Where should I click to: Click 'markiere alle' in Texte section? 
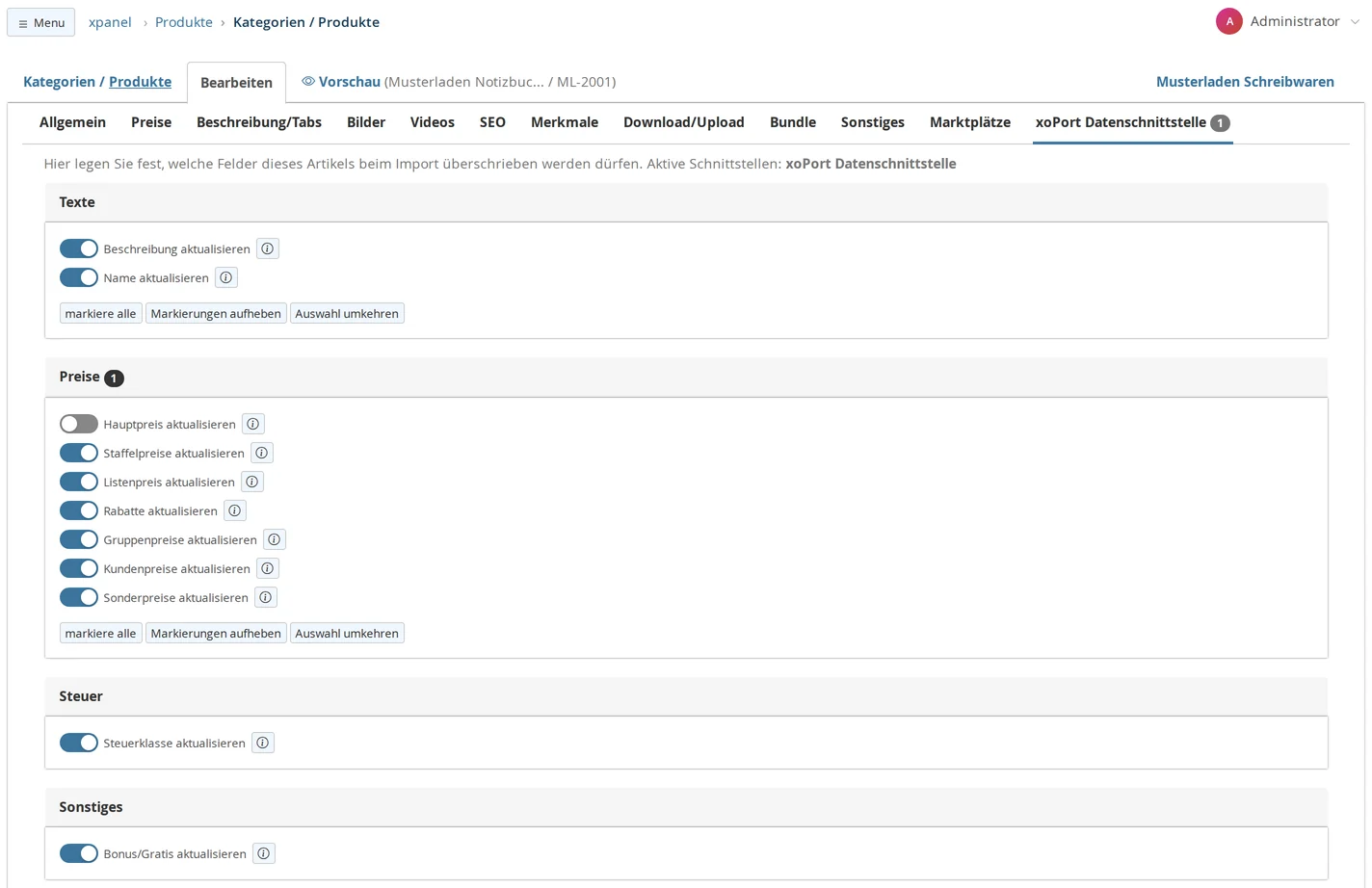(100, 314)
